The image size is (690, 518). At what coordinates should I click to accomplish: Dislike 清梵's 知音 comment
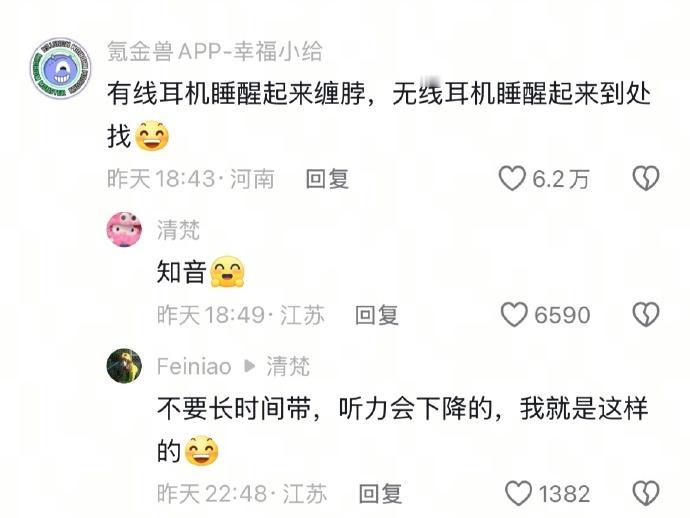[x=646, y=315]
